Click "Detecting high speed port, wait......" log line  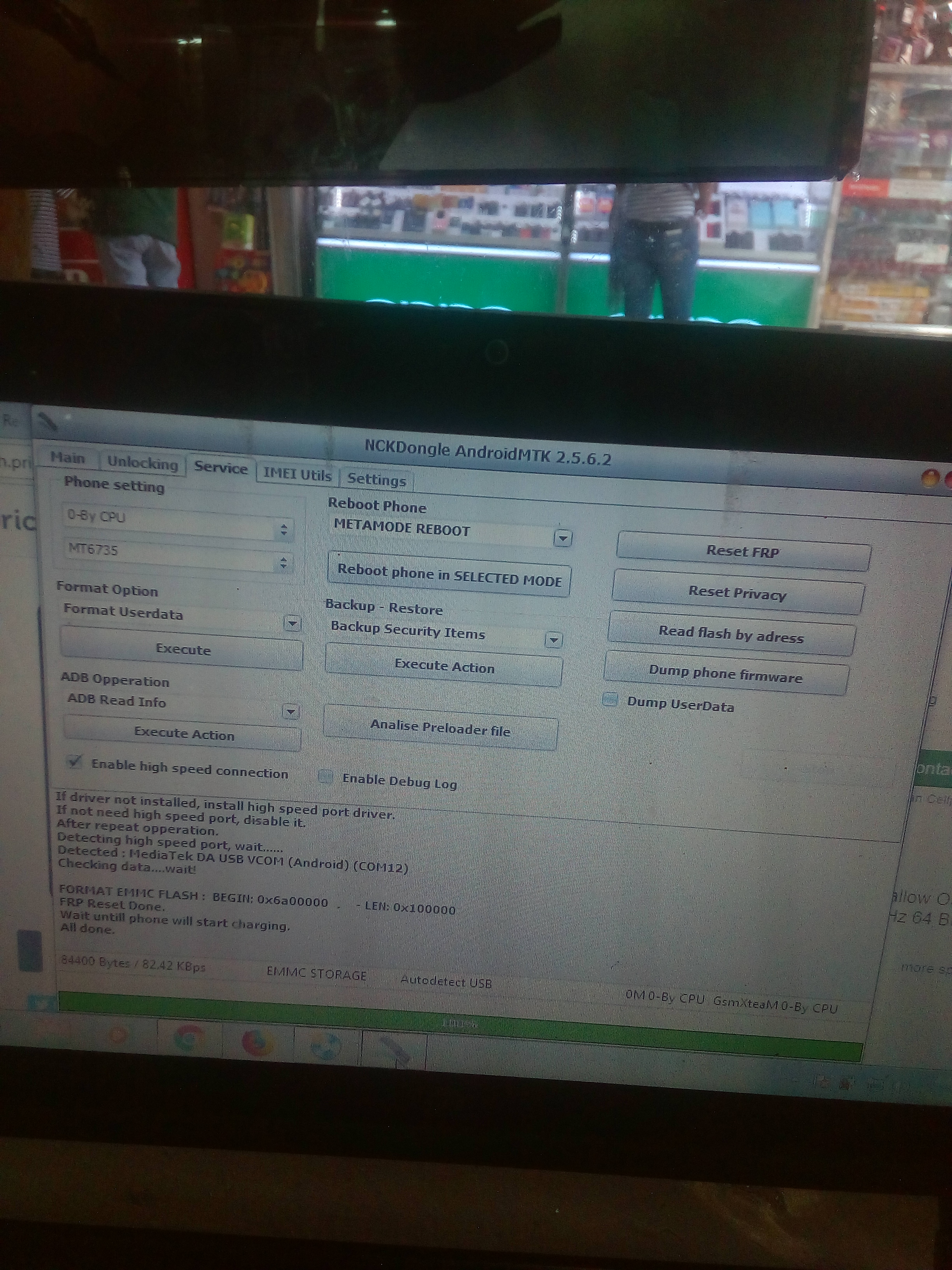point(170,843)
